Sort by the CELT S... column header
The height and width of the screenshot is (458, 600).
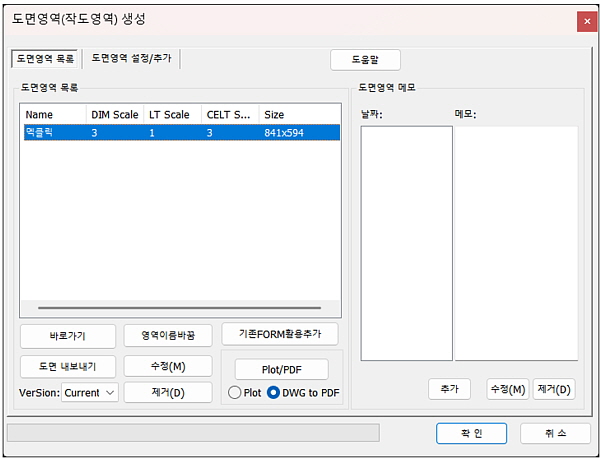(230, 115)
